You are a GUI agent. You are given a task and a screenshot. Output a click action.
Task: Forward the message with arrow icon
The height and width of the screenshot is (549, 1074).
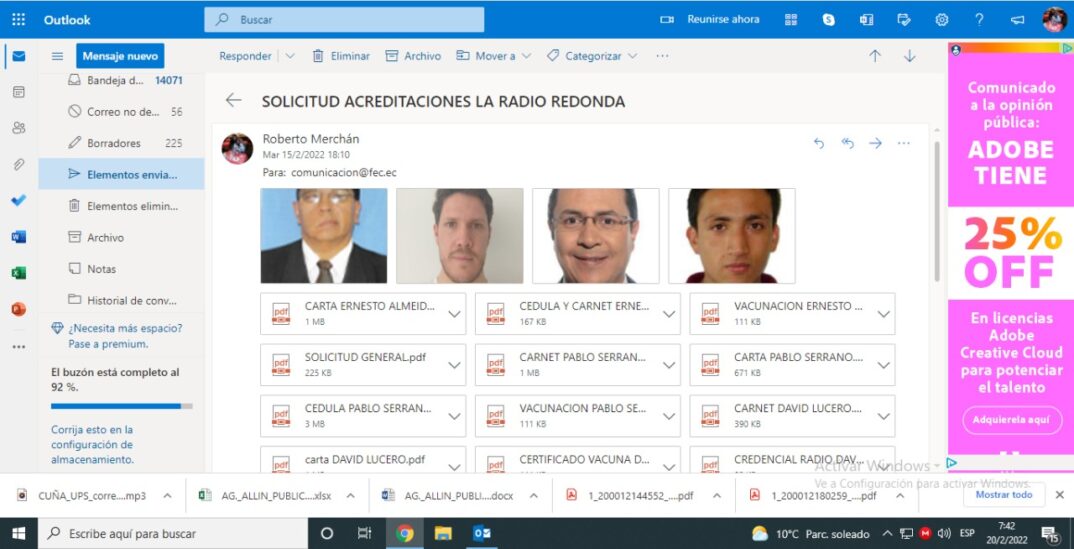coord(875,143)
